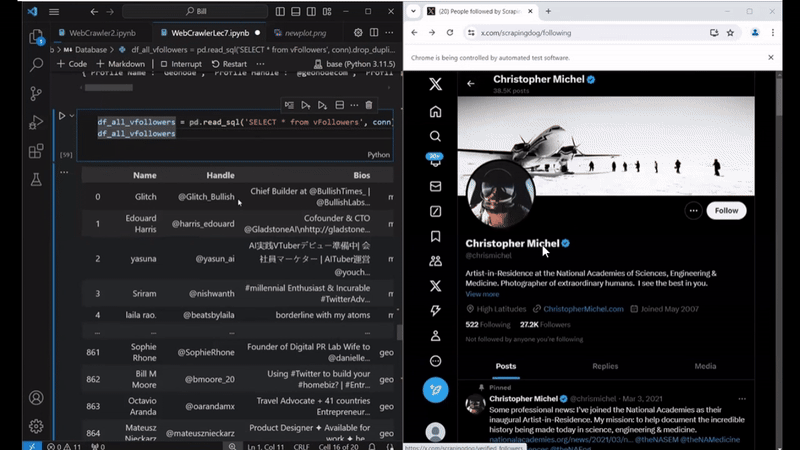Delete the cell with the trash icon
The image size is (800, 450).
click(369, 105)
